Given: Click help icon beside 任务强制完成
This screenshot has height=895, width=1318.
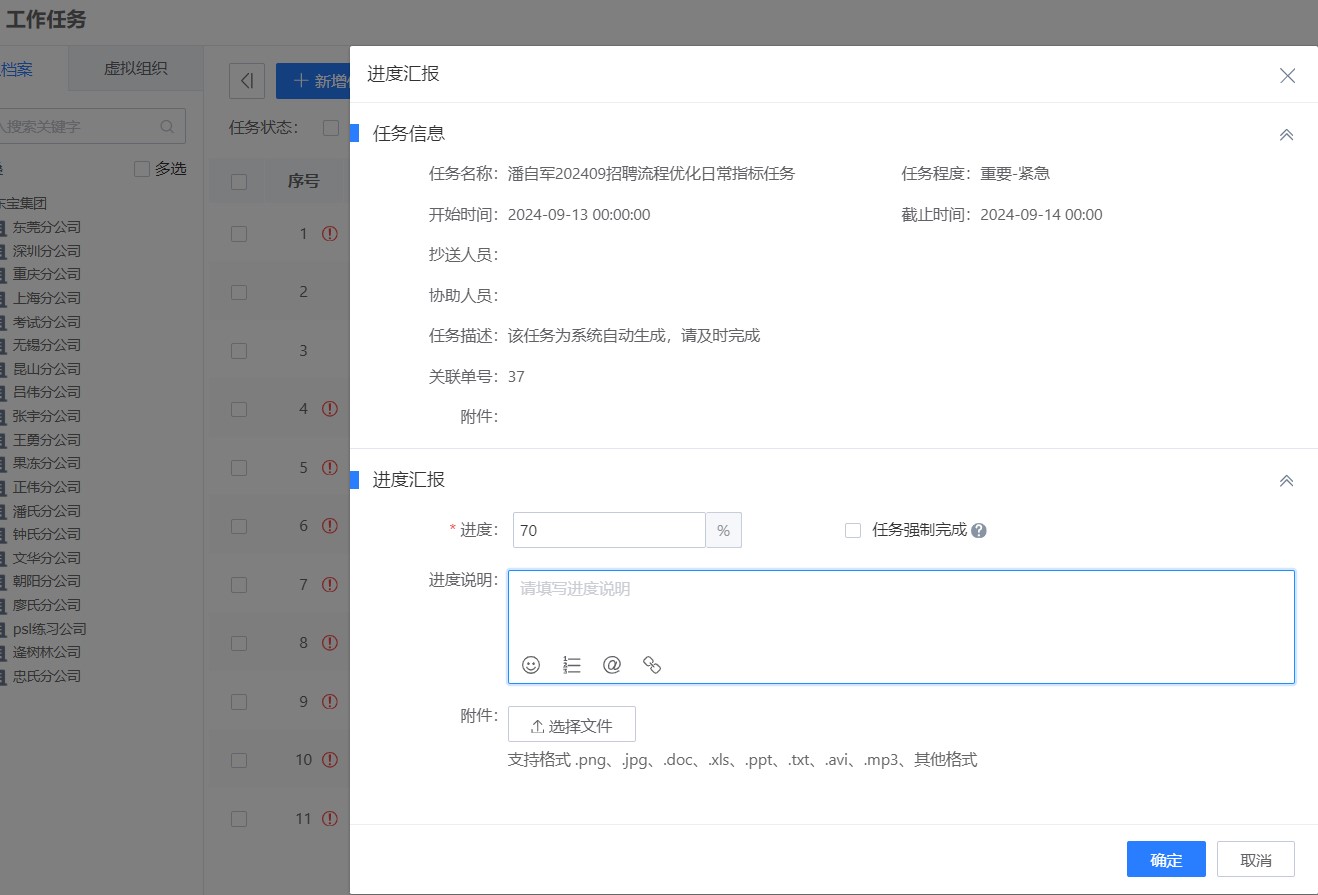Looking at the screenshot, I should [979, 531].
